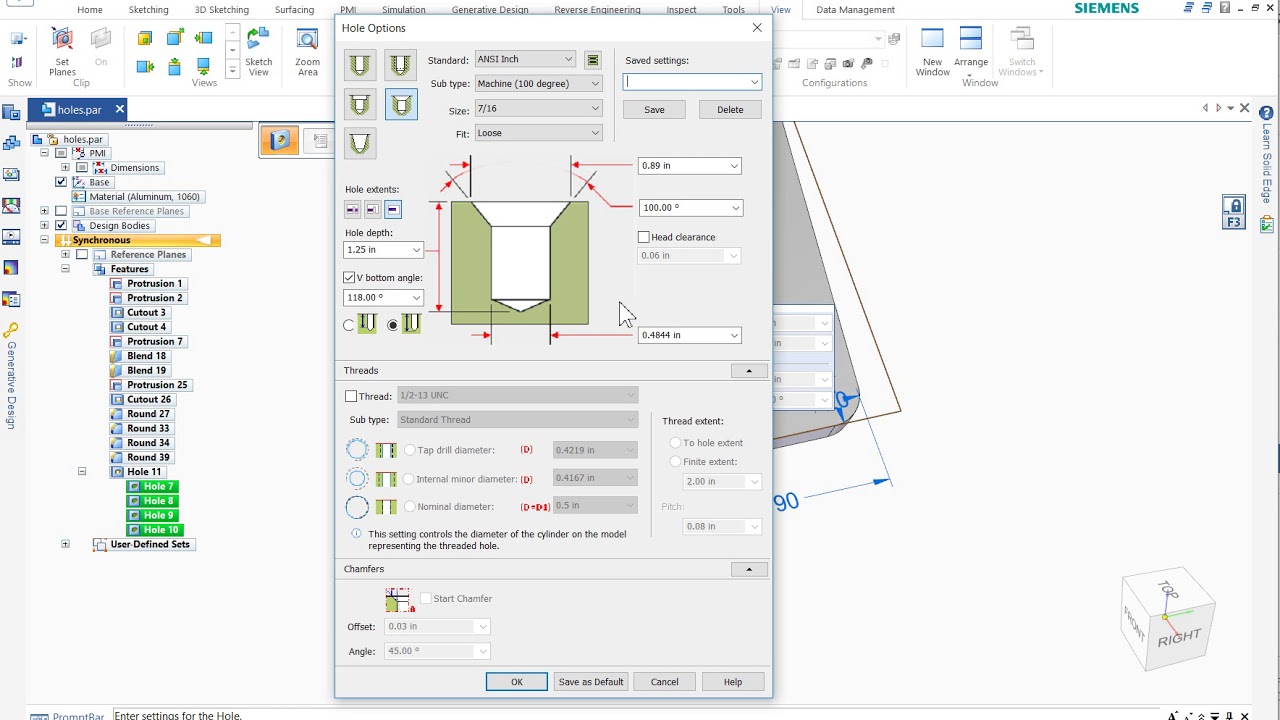Select the Counterbore hole type icon
The image size is (1280, 720).
tap(360, 104)
